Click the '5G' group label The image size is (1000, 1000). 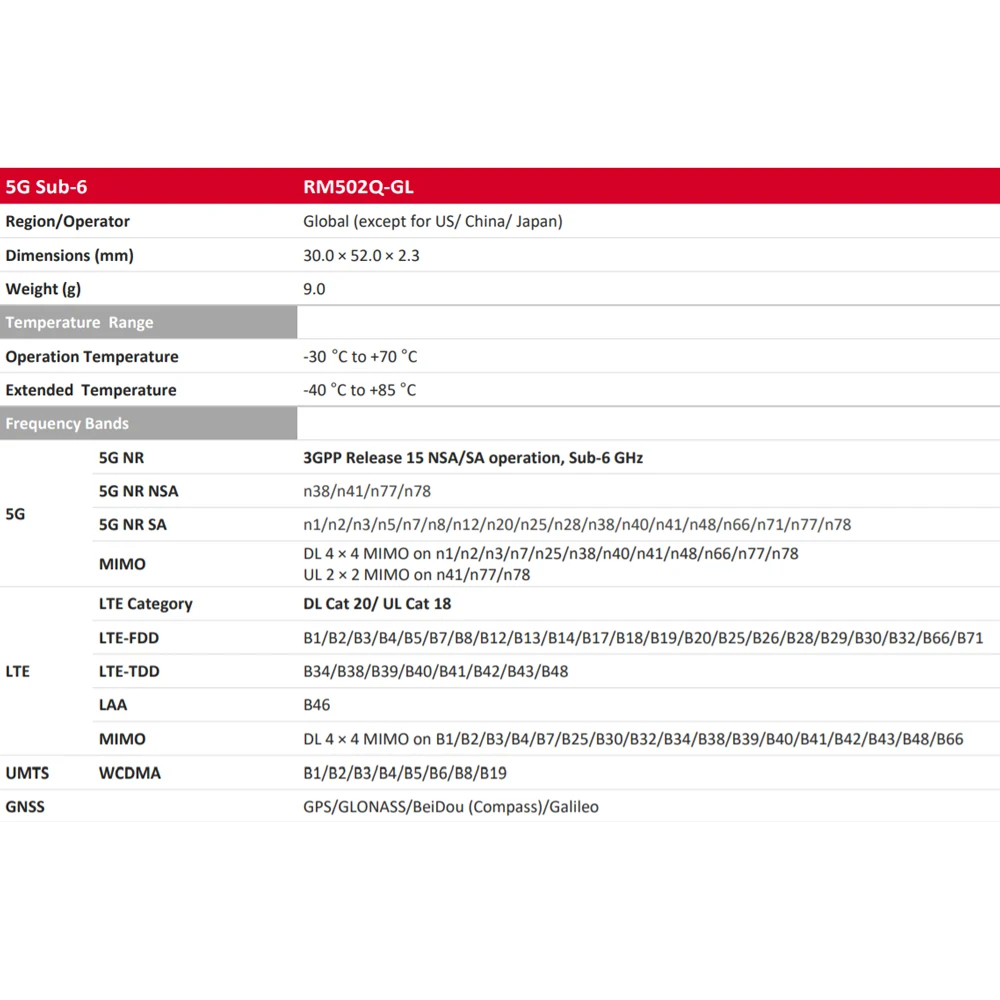pos(15,514)
